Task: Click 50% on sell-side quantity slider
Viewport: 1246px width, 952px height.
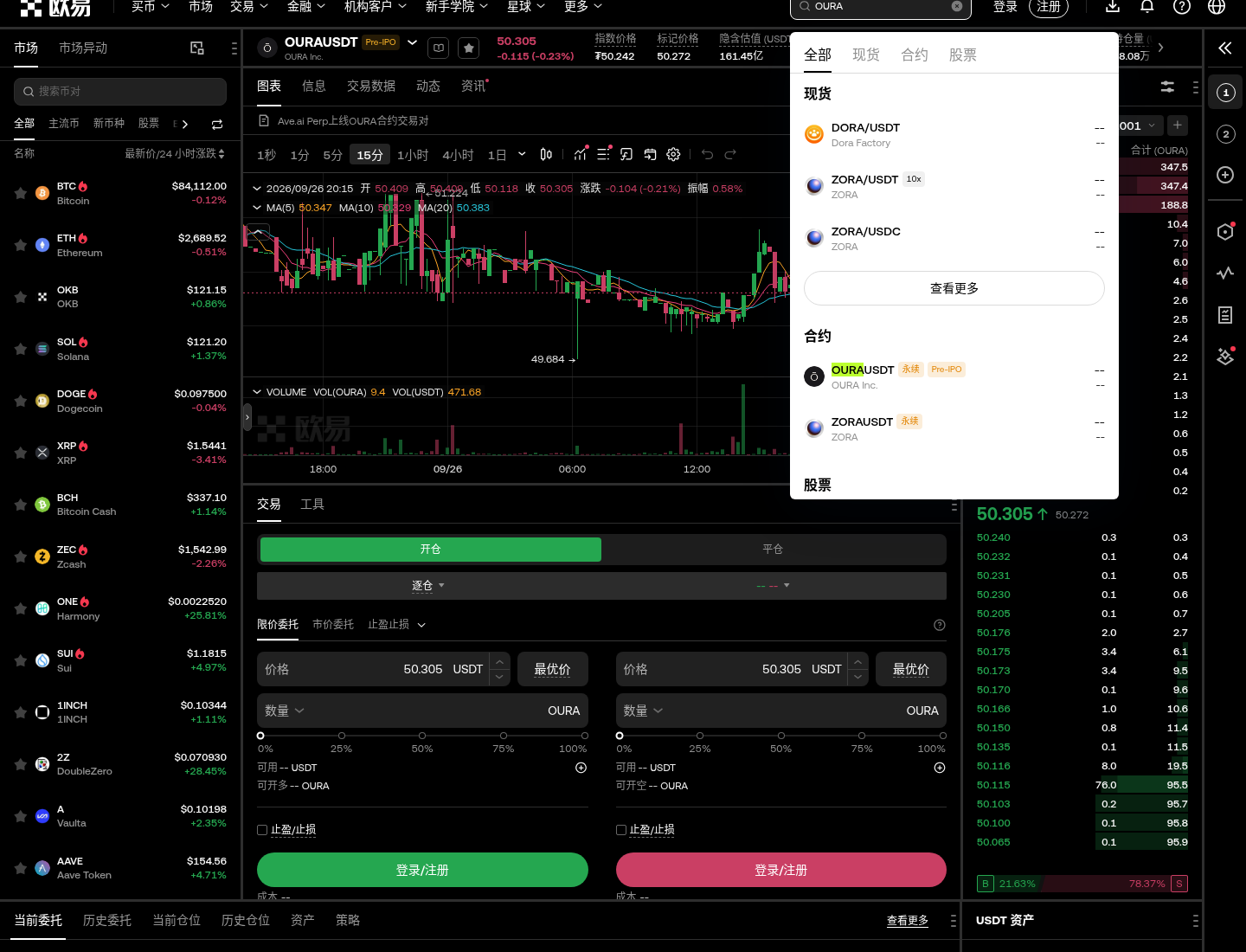Action: [x=780, y=737]
